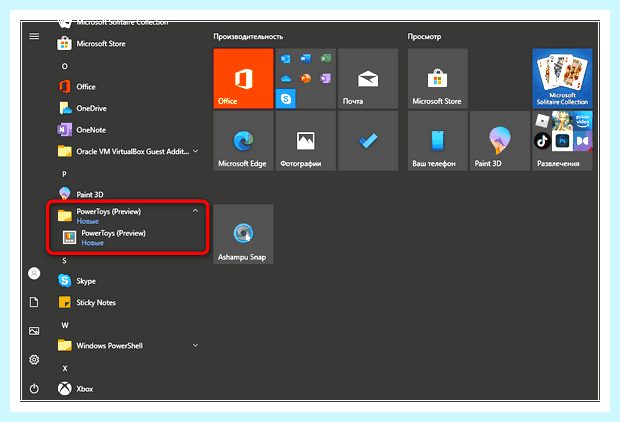Open Pictures from the Start sidebar
Screen dimensions: 620x422
point(34,331)
